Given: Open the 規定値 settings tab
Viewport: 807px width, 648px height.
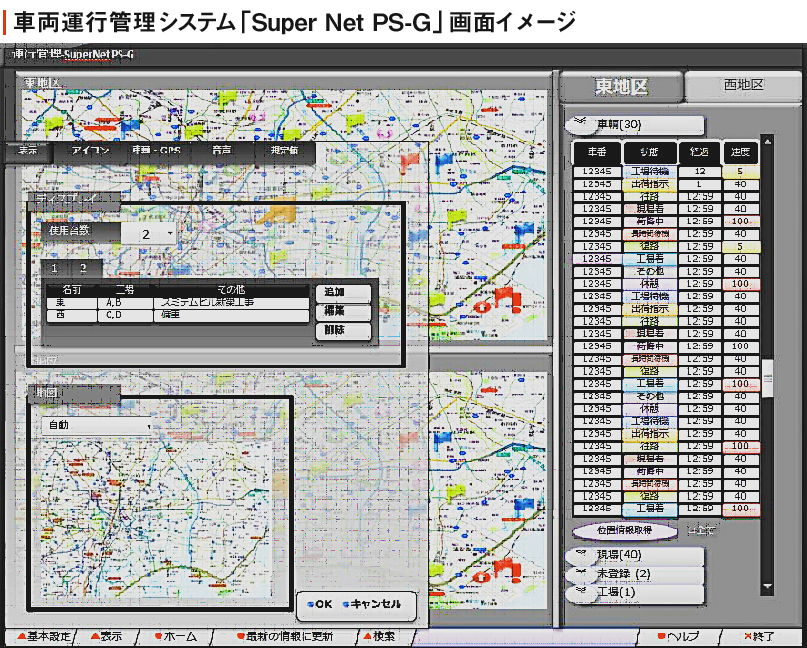Looking at the screenshot, I should click(285, 151).
